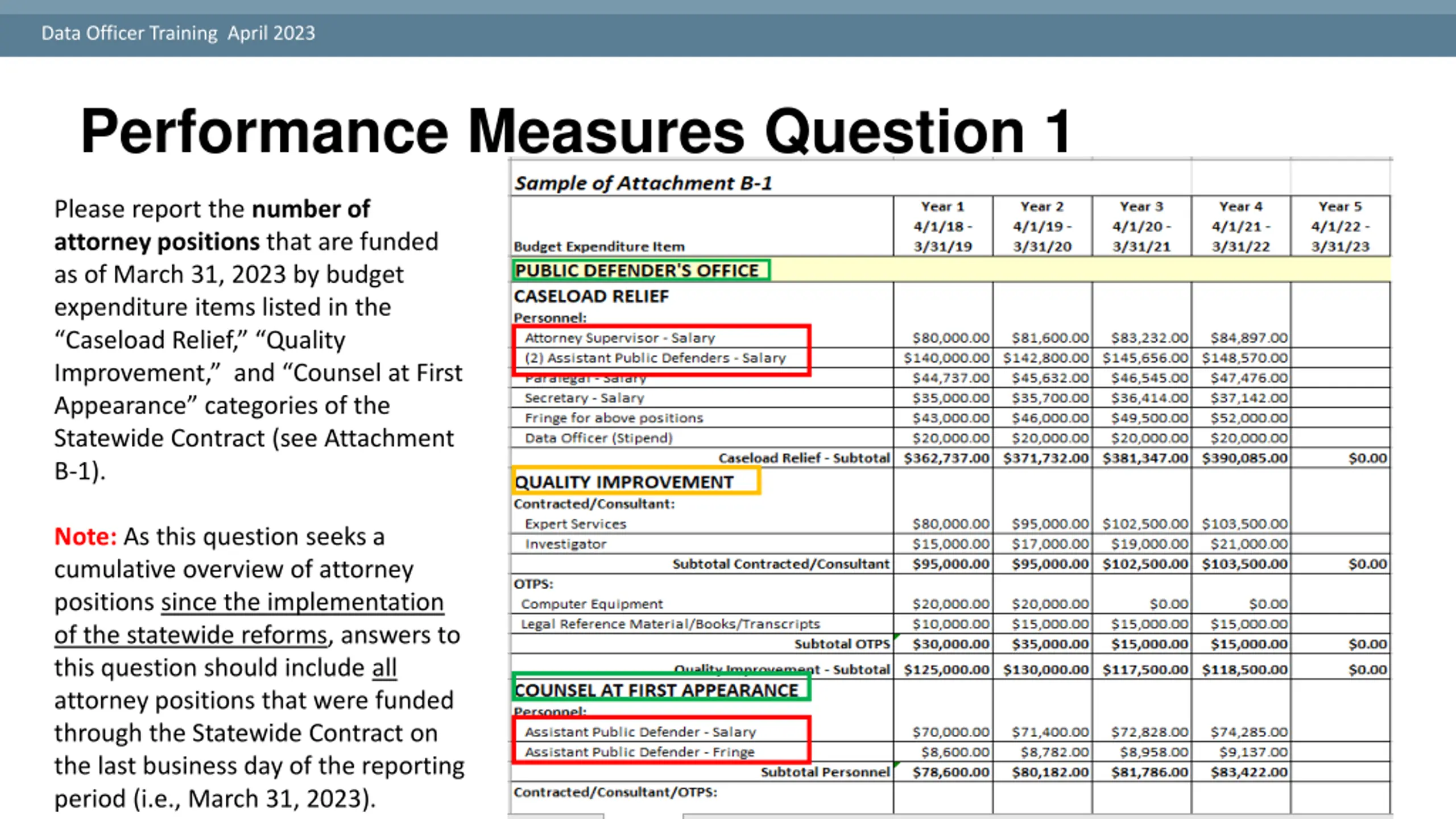Click the Investigator row label
The image size is (1456, 819).
[565, 544]
